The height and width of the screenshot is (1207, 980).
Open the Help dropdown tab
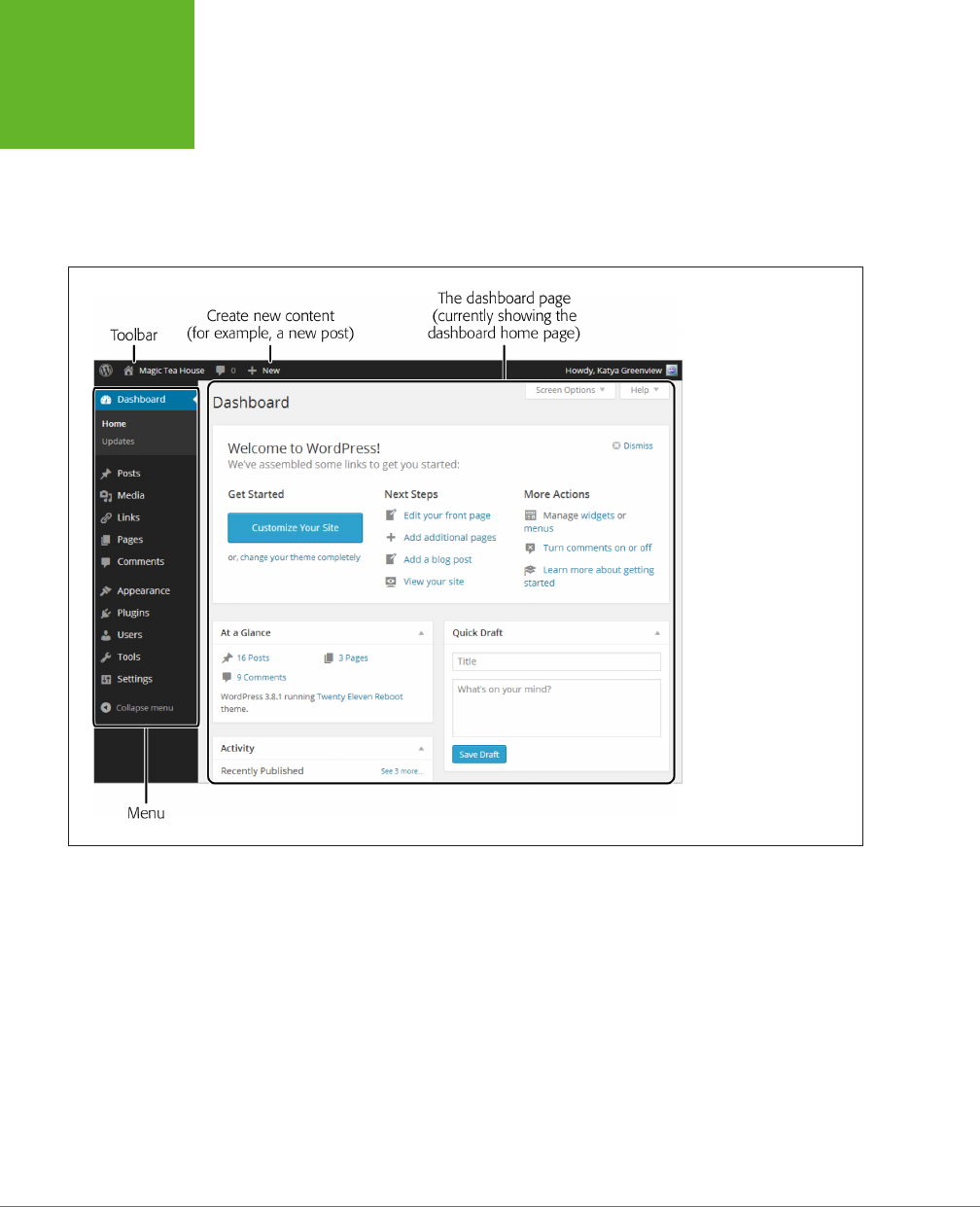point(645,390)
